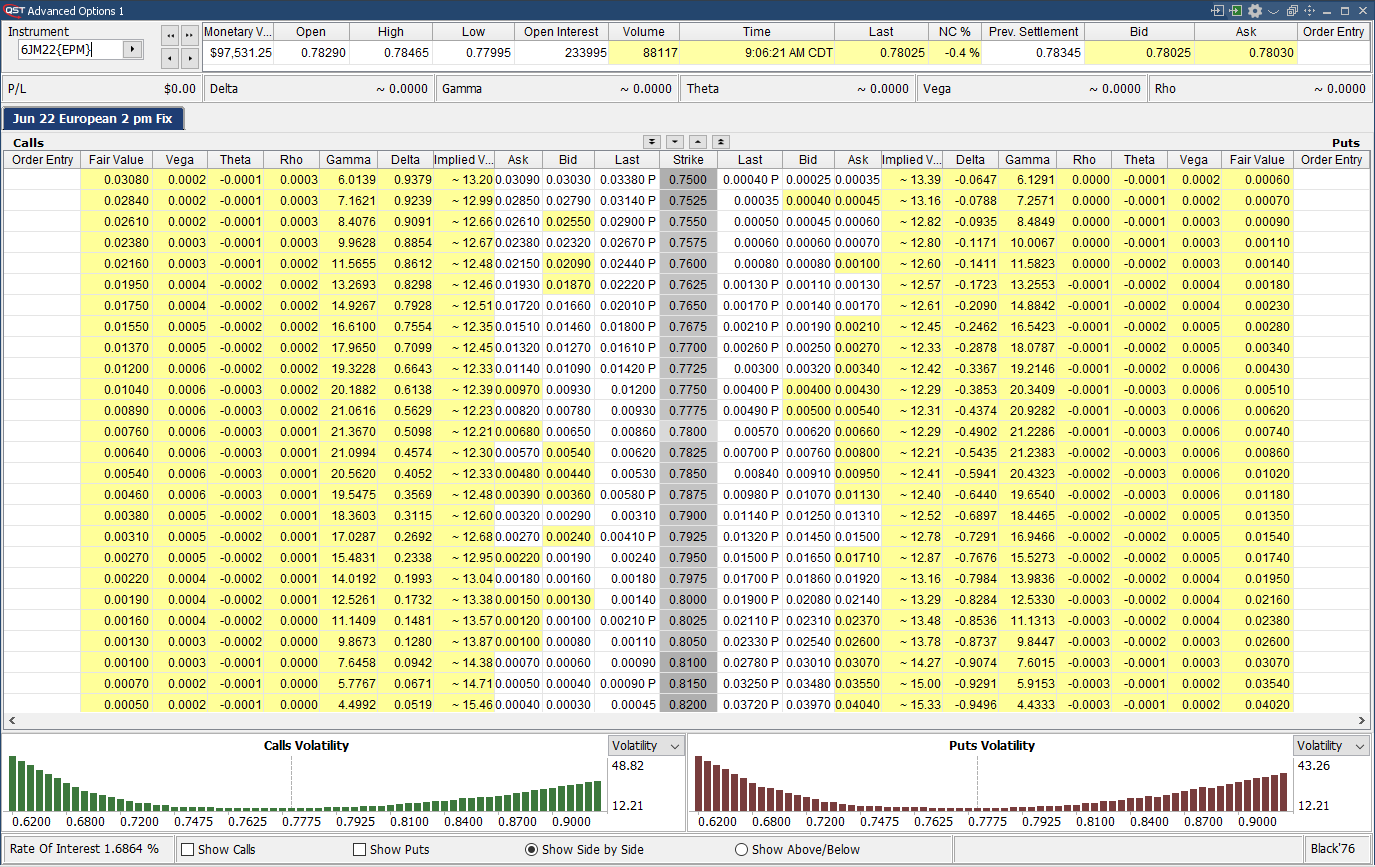
Task: Click the Volume value 88117
Action: tap(644, 53)
